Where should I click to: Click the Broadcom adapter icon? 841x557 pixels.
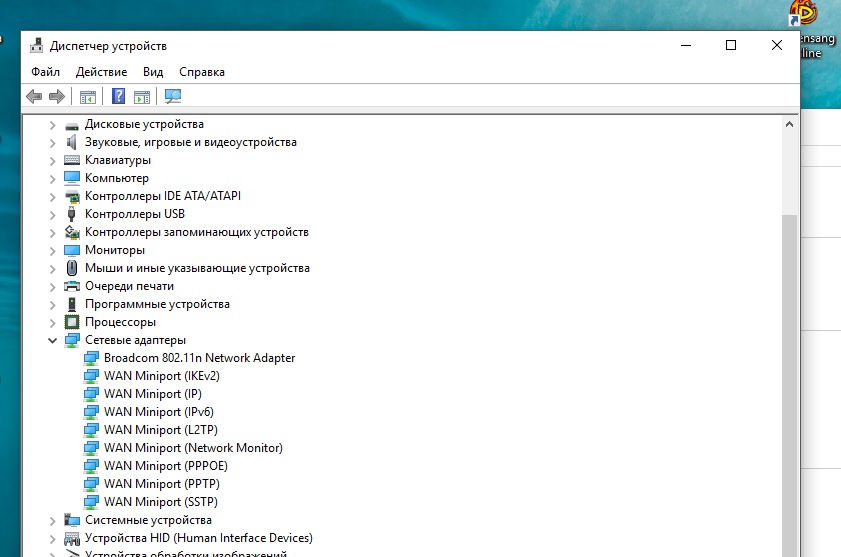[x=91, y=358]
